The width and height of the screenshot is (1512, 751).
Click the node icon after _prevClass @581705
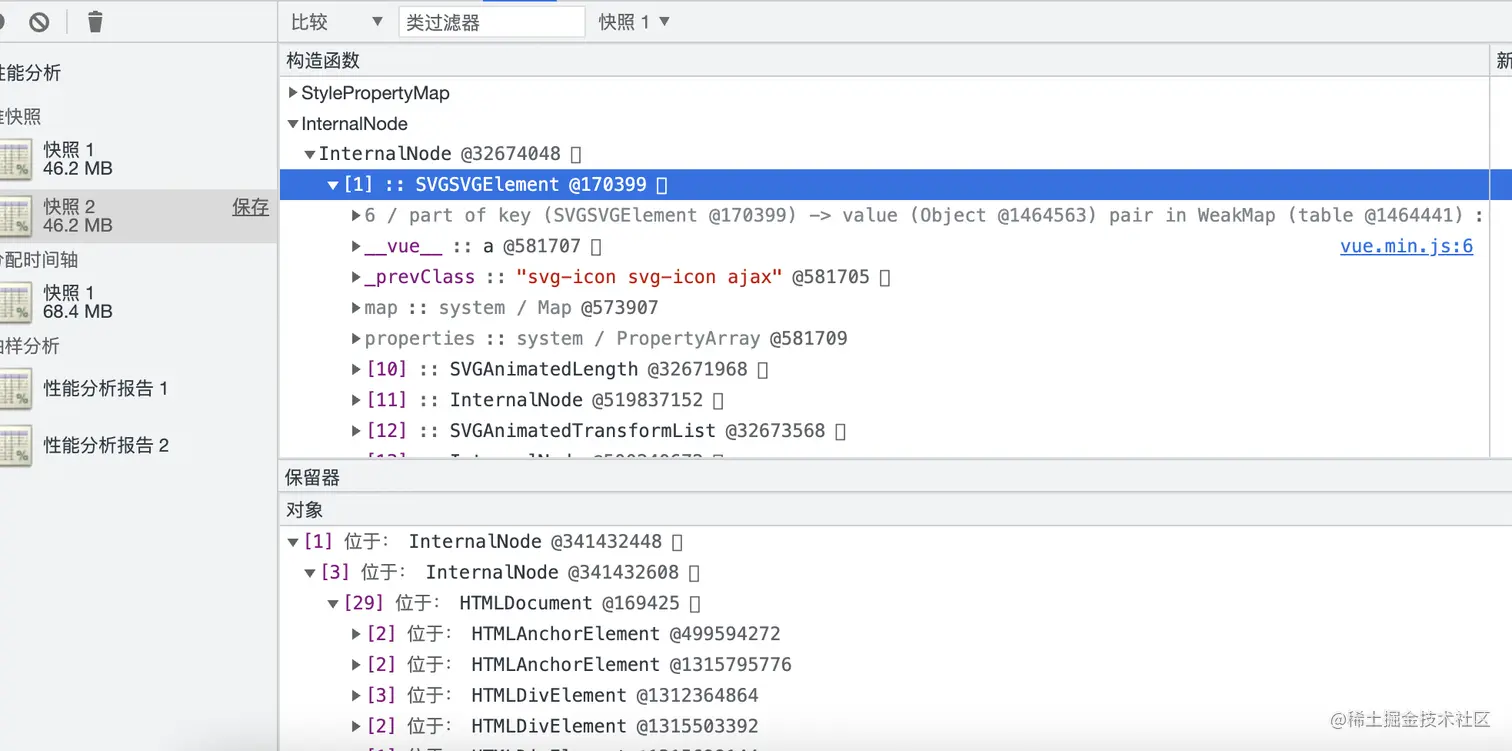(884, 277)
